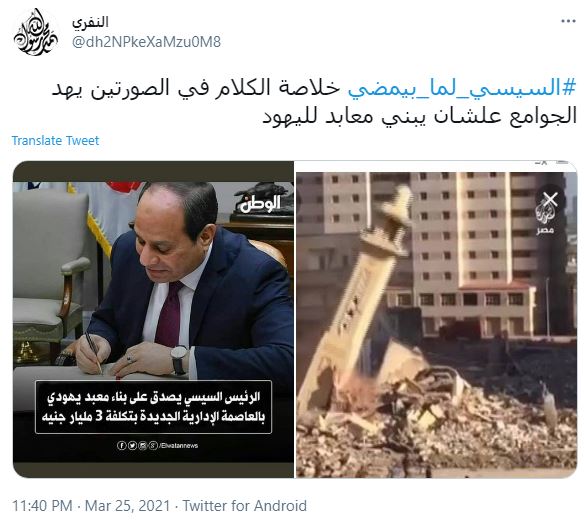Screen dimensions: 584x520
Task: Open the النفري display name profile
Action: click(x=90, y=22)
